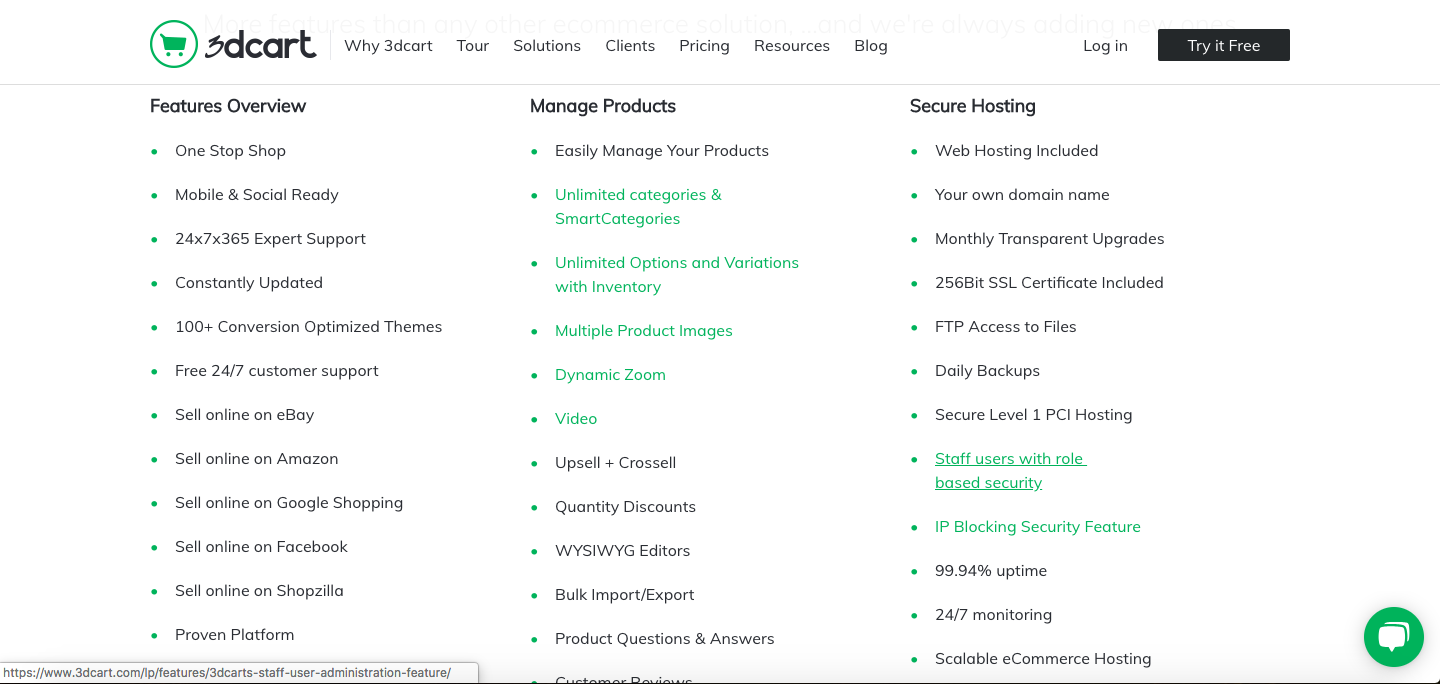Click 24x7x365 Expert Support text
This screenshot has height=684, width=1440.
click(x=270, y=239)
